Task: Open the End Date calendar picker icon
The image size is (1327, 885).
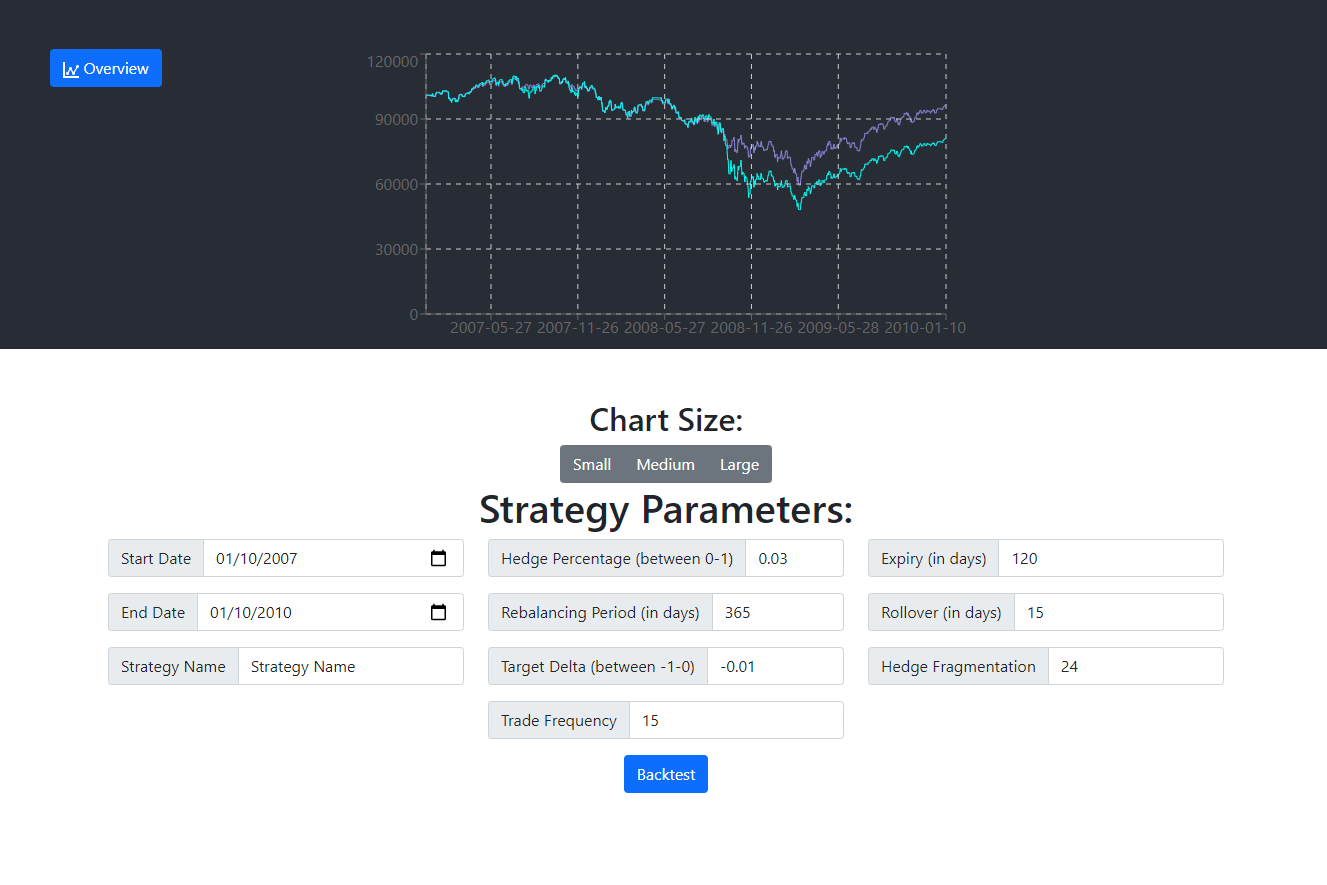Action: point(438,612)
